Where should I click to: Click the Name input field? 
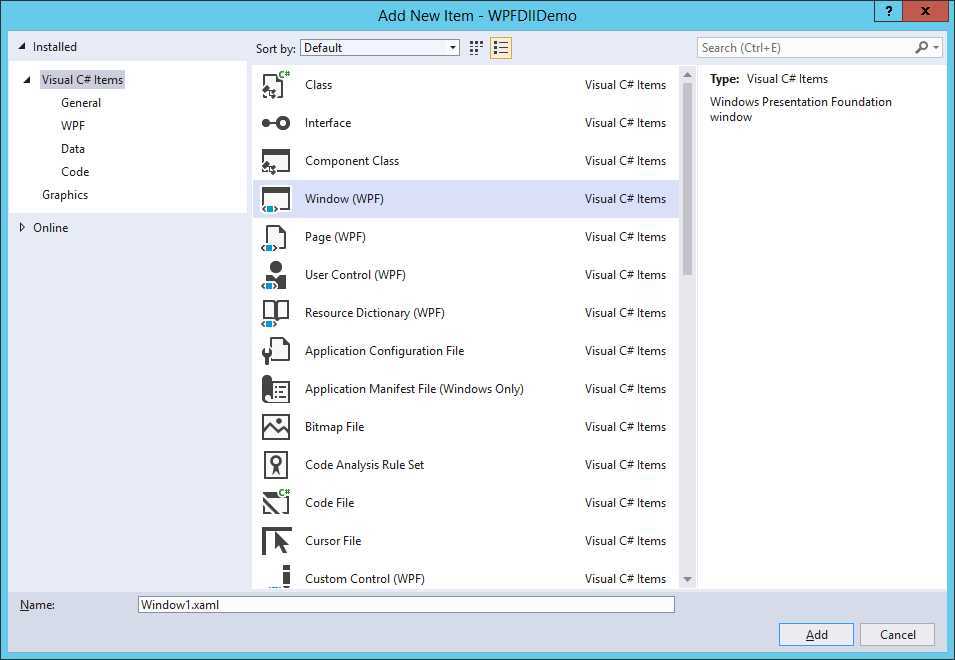point(406,605)
